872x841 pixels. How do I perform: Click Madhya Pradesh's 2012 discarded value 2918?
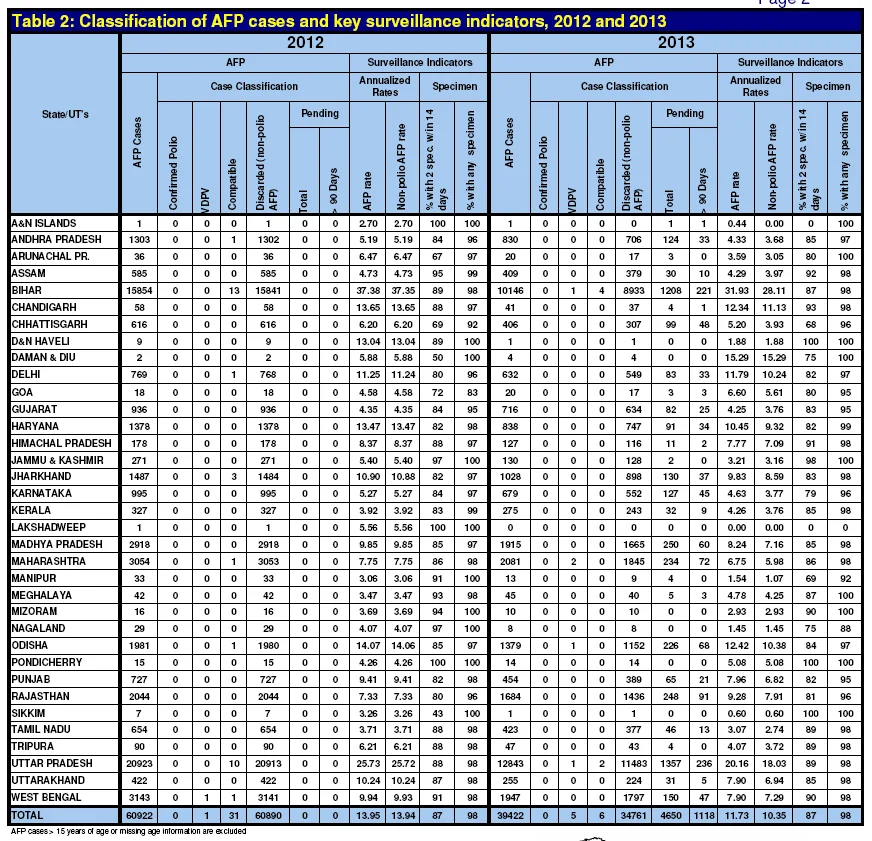[x=268, y=545]
